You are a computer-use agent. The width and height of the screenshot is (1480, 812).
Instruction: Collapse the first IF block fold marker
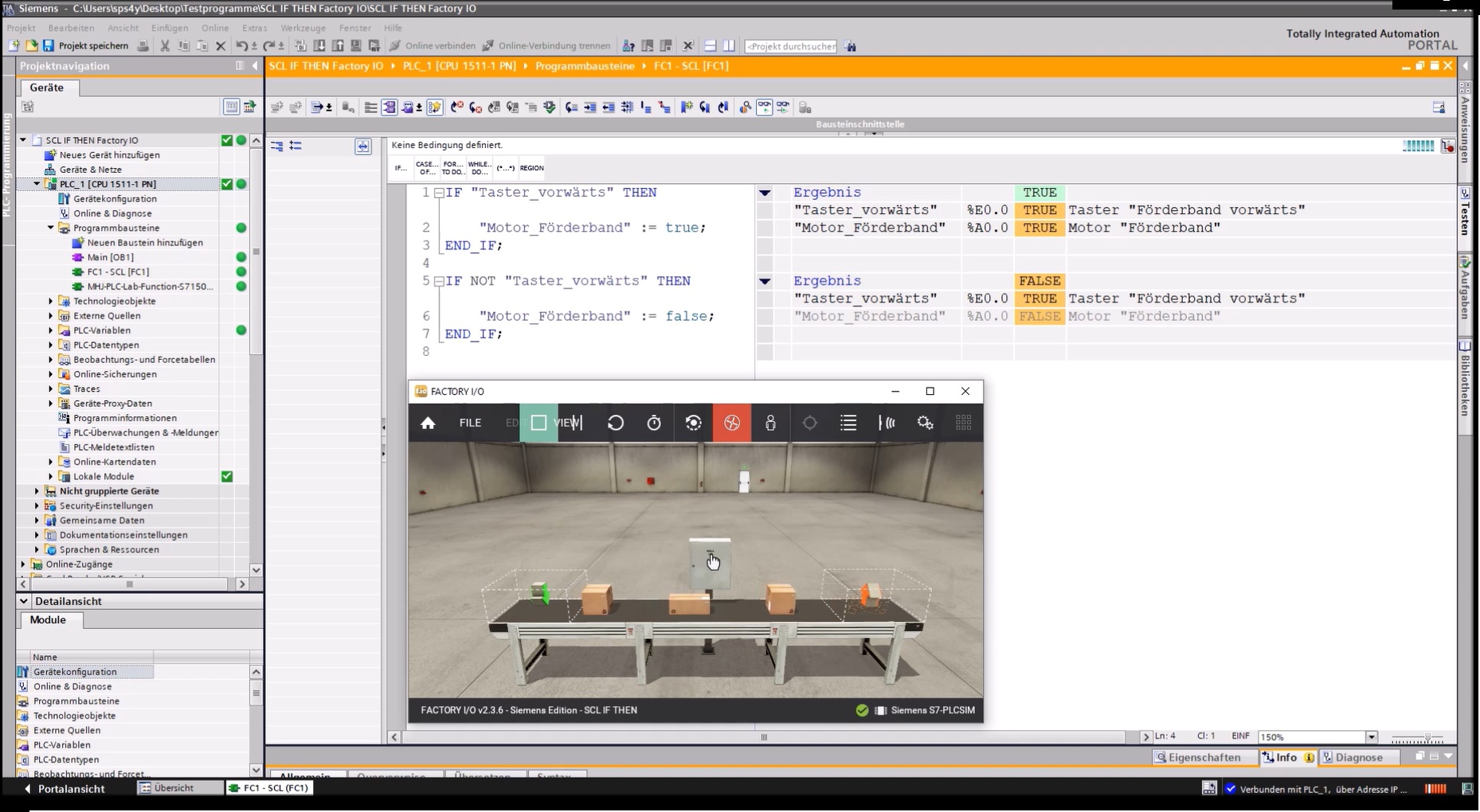click(439, 193)
